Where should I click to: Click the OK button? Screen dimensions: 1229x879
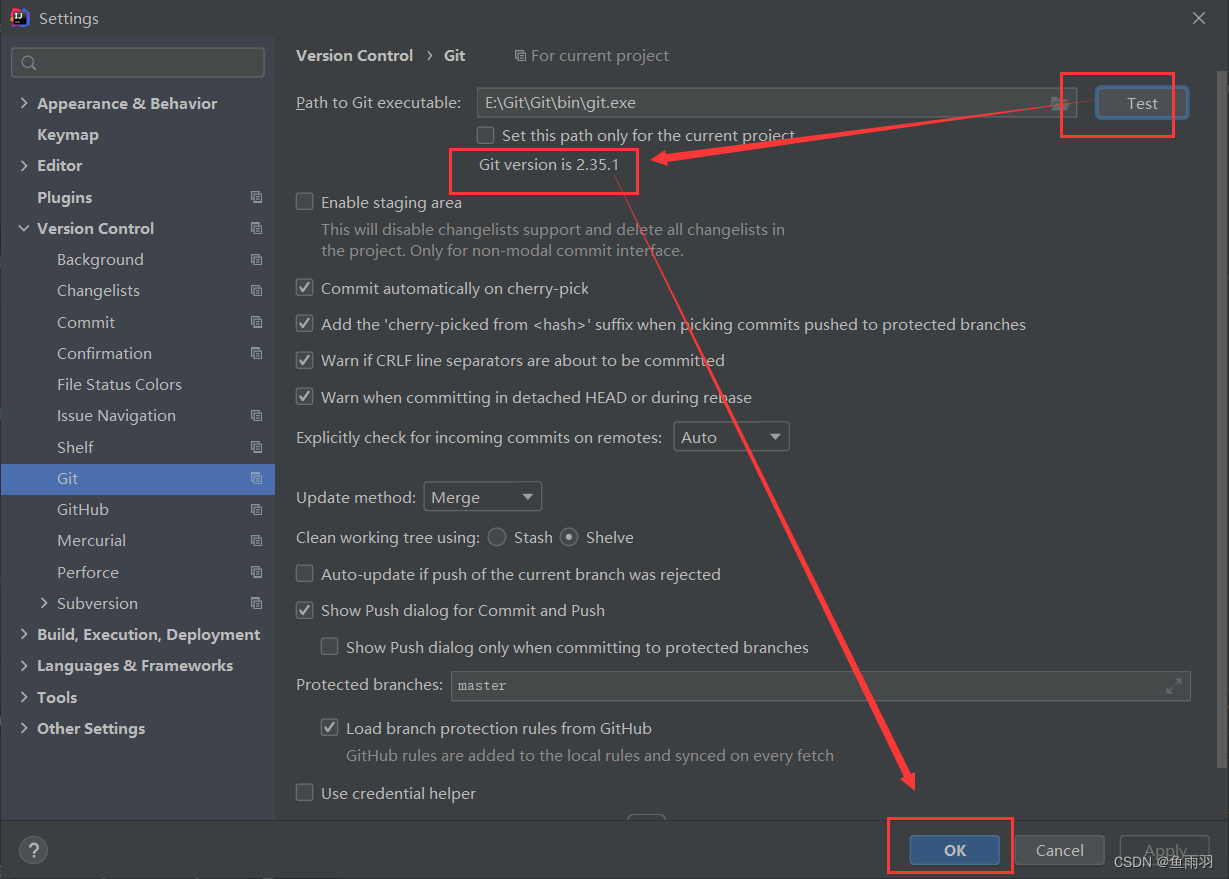click(954, 850)
